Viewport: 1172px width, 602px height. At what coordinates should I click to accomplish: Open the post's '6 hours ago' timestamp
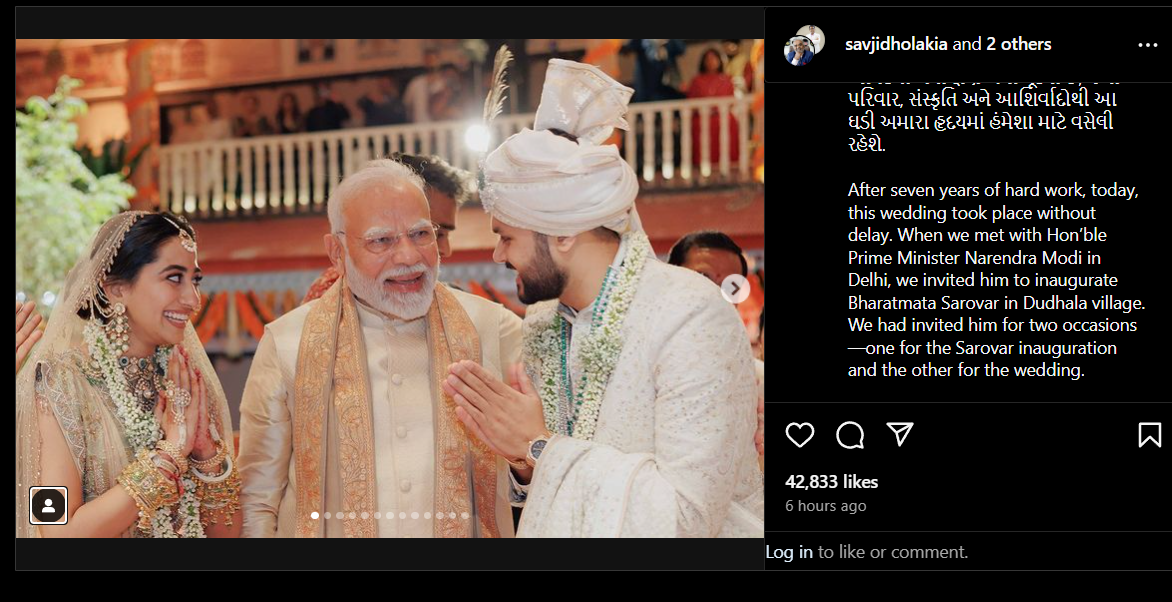click(825, 506)
